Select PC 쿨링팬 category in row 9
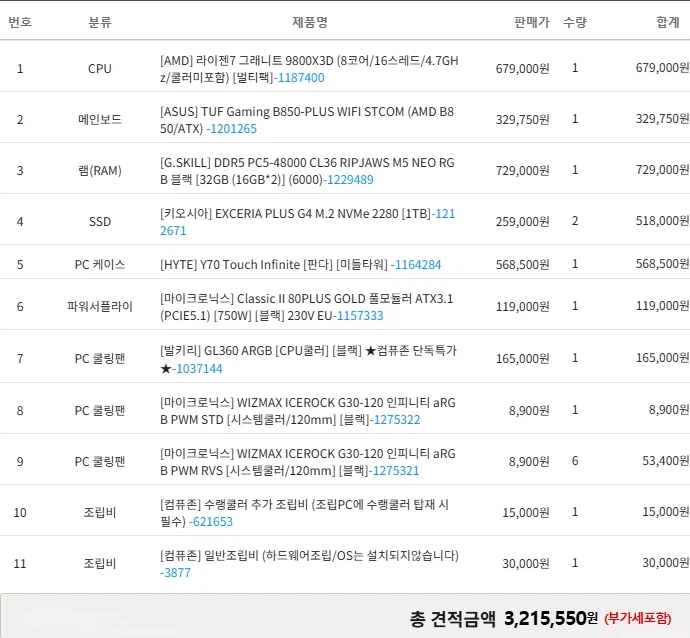Viewport: 690px width, 638px height. [x=100, y=462]
